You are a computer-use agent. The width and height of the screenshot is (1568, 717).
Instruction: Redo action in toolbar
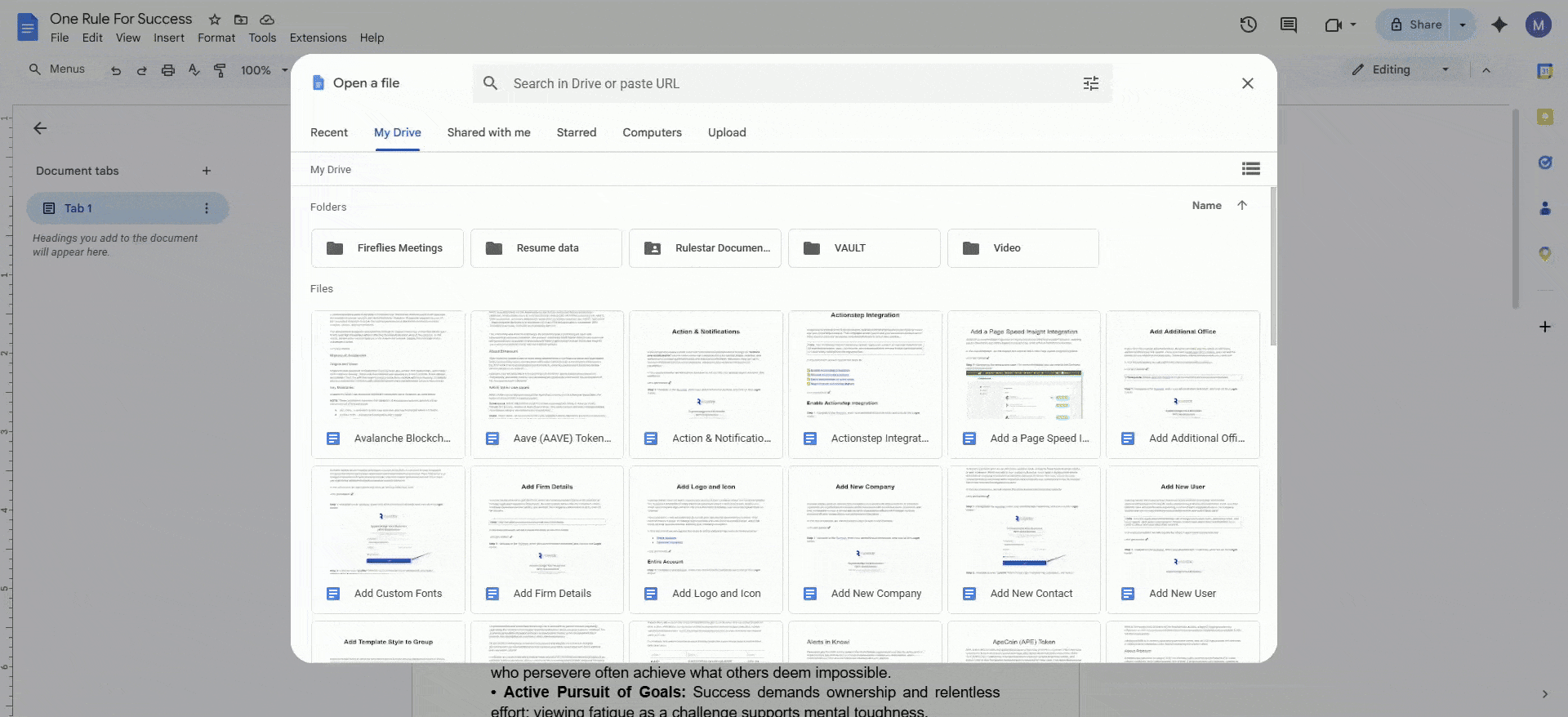pos(142,70)
